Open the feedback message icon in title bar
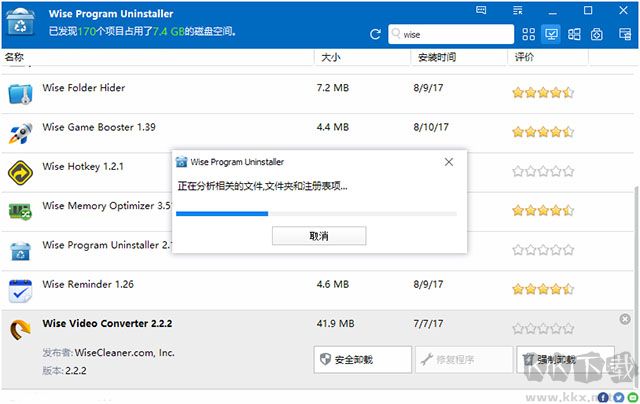640x404 pixels. click(481, 10)
